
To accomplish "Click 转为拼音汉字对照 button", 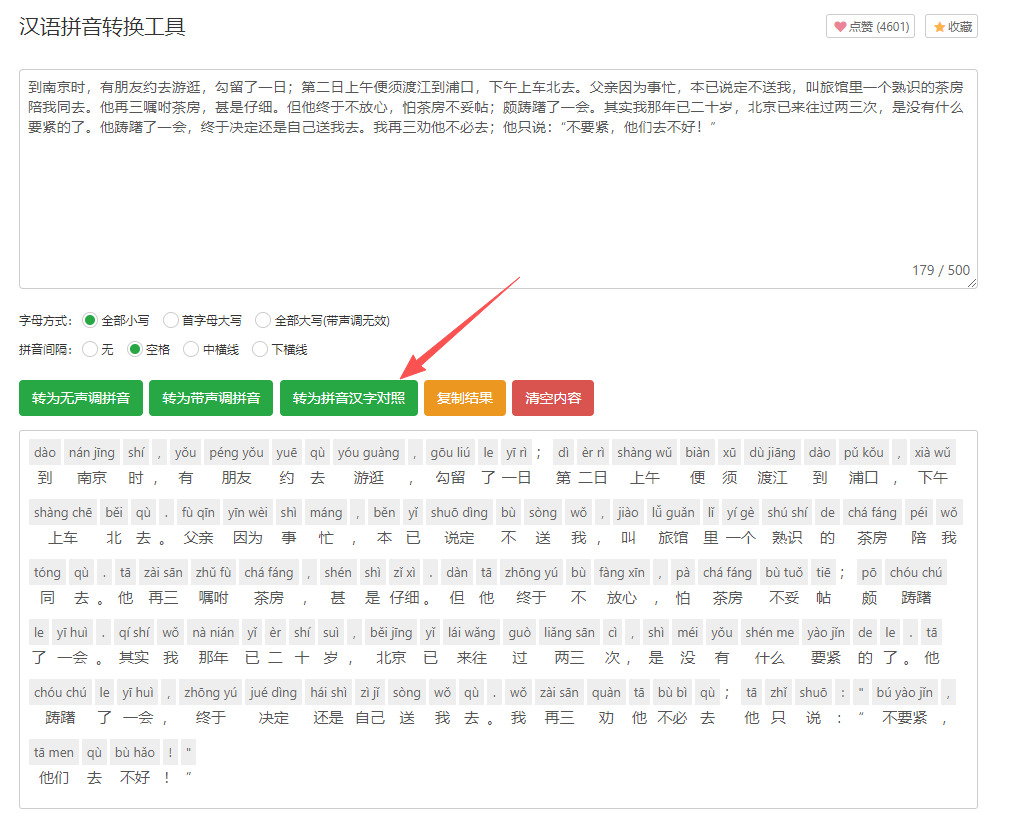I will click(348, 398).
